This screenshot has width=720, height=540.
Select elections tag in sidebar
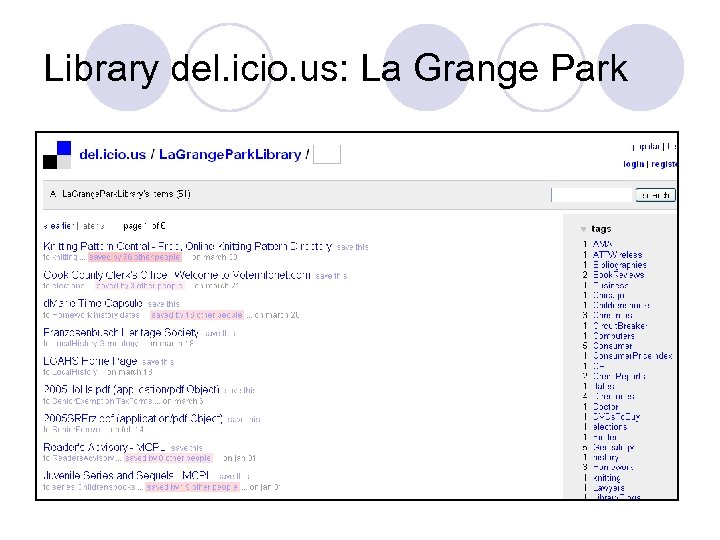pos(610,427)
